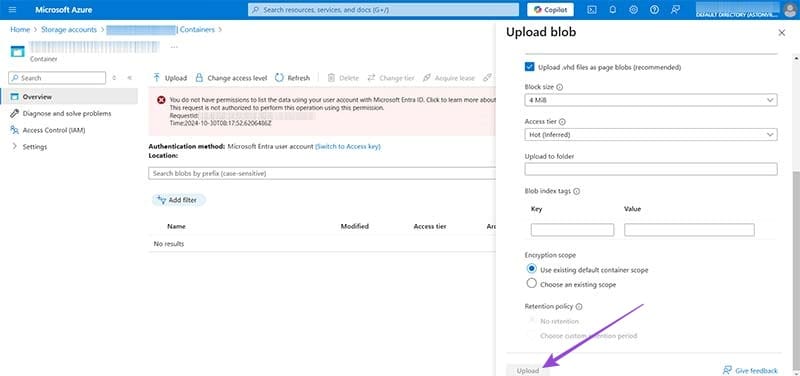800x376 pixels.
Task: Open Access Control (IAM)
Action: point(54,131)
